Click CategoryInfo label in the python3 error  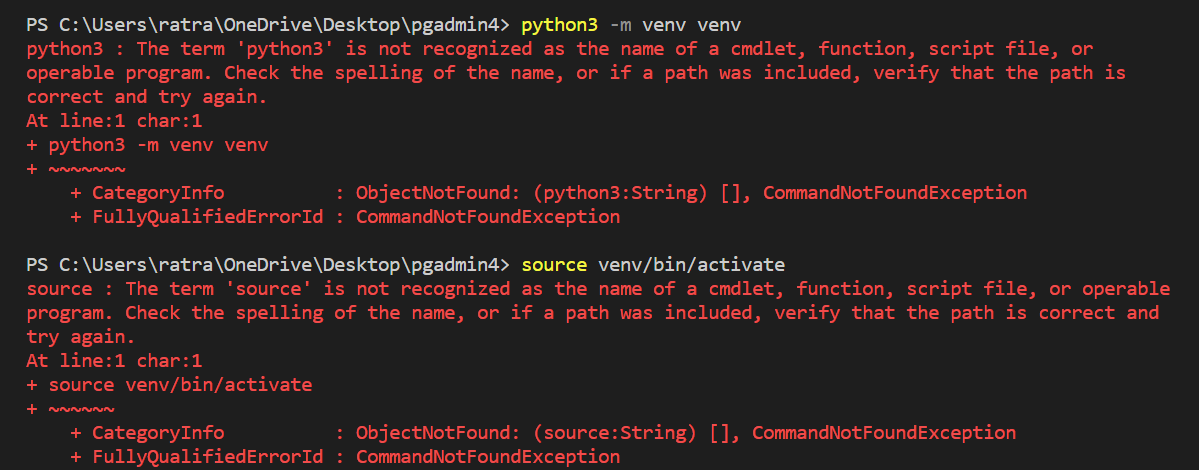click(x=158, y=193)
